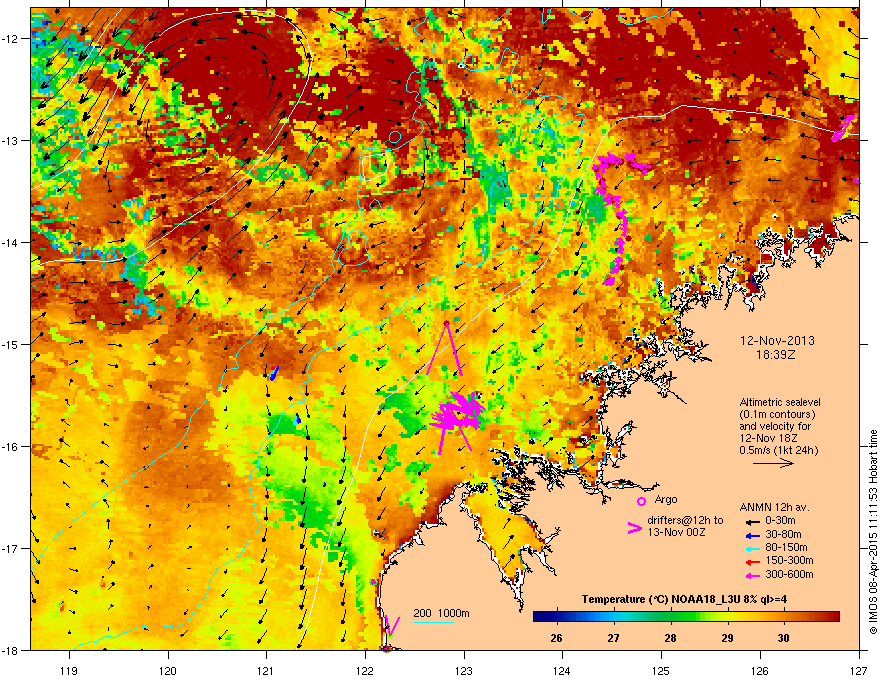Click the '-15' latitude axis label
The image size is (880, 680).
[11, 344]
